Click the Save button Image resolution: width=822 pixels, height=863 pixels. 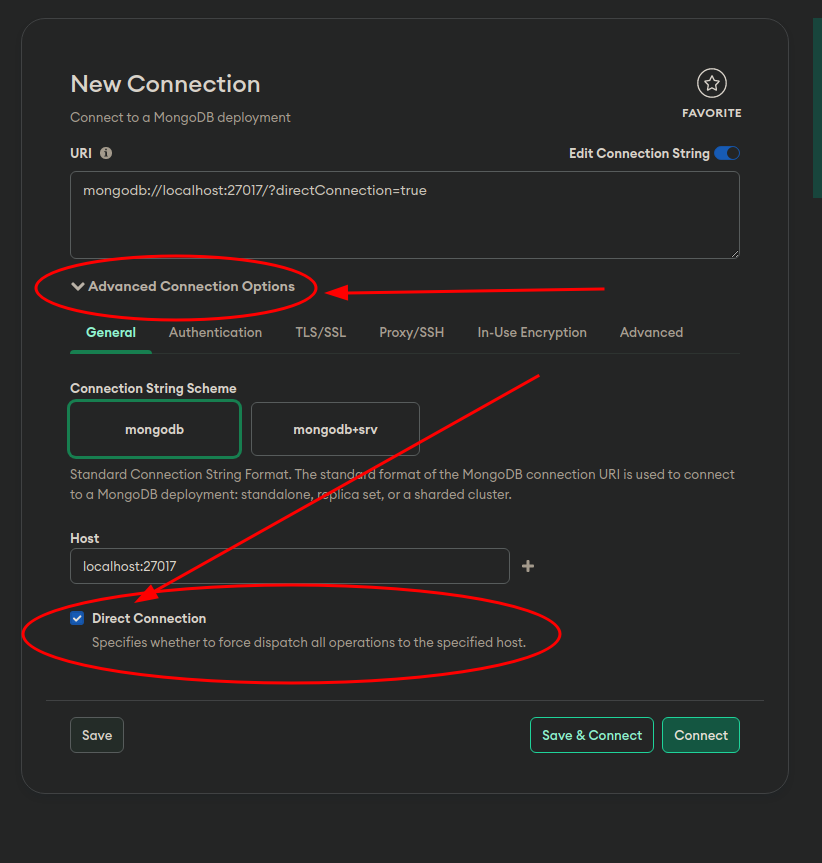point(97,735)
